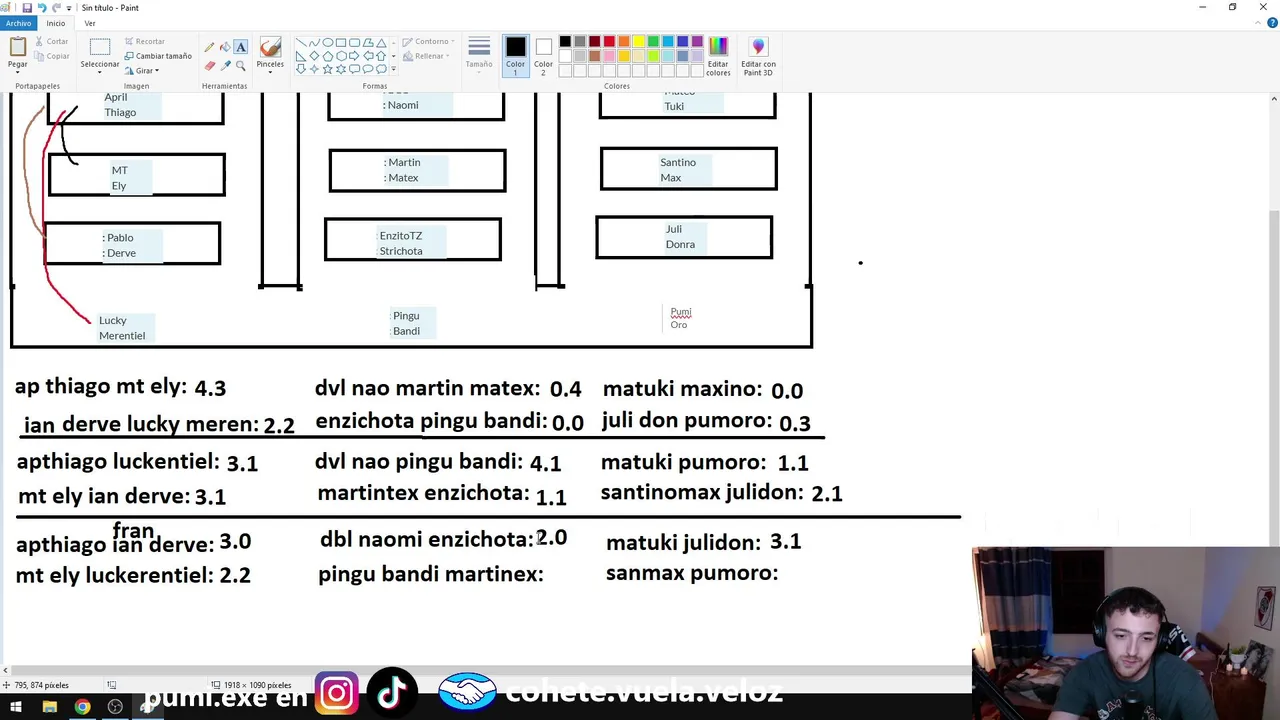The width and height of the screenshot is (1280, 720).
Task: Click the Recortar crop button
Action: 145,42
